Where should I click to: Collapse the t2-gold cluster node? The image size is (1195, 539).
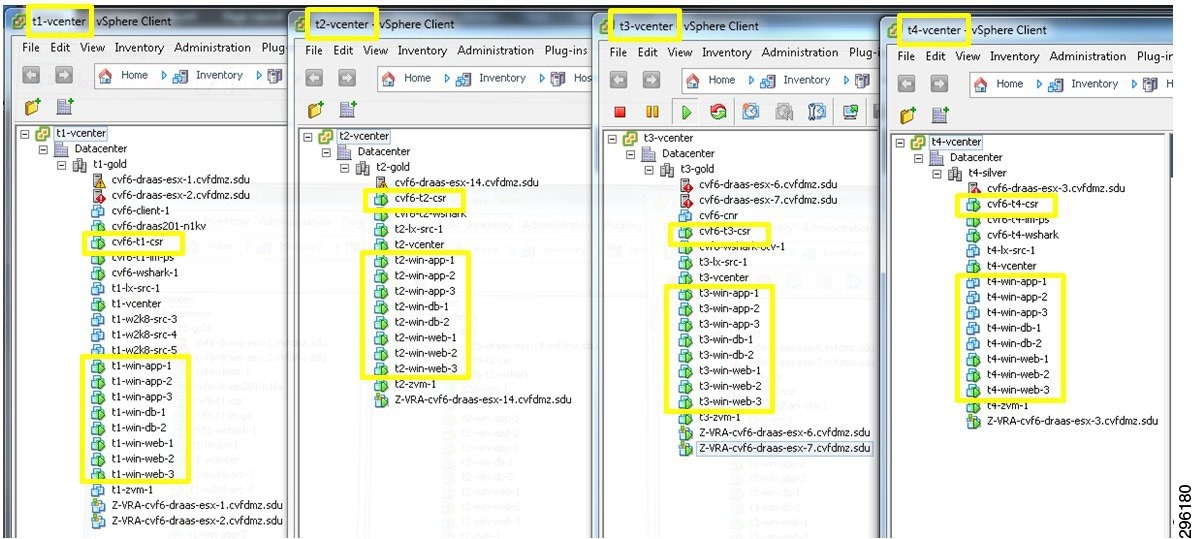[344, 168]
